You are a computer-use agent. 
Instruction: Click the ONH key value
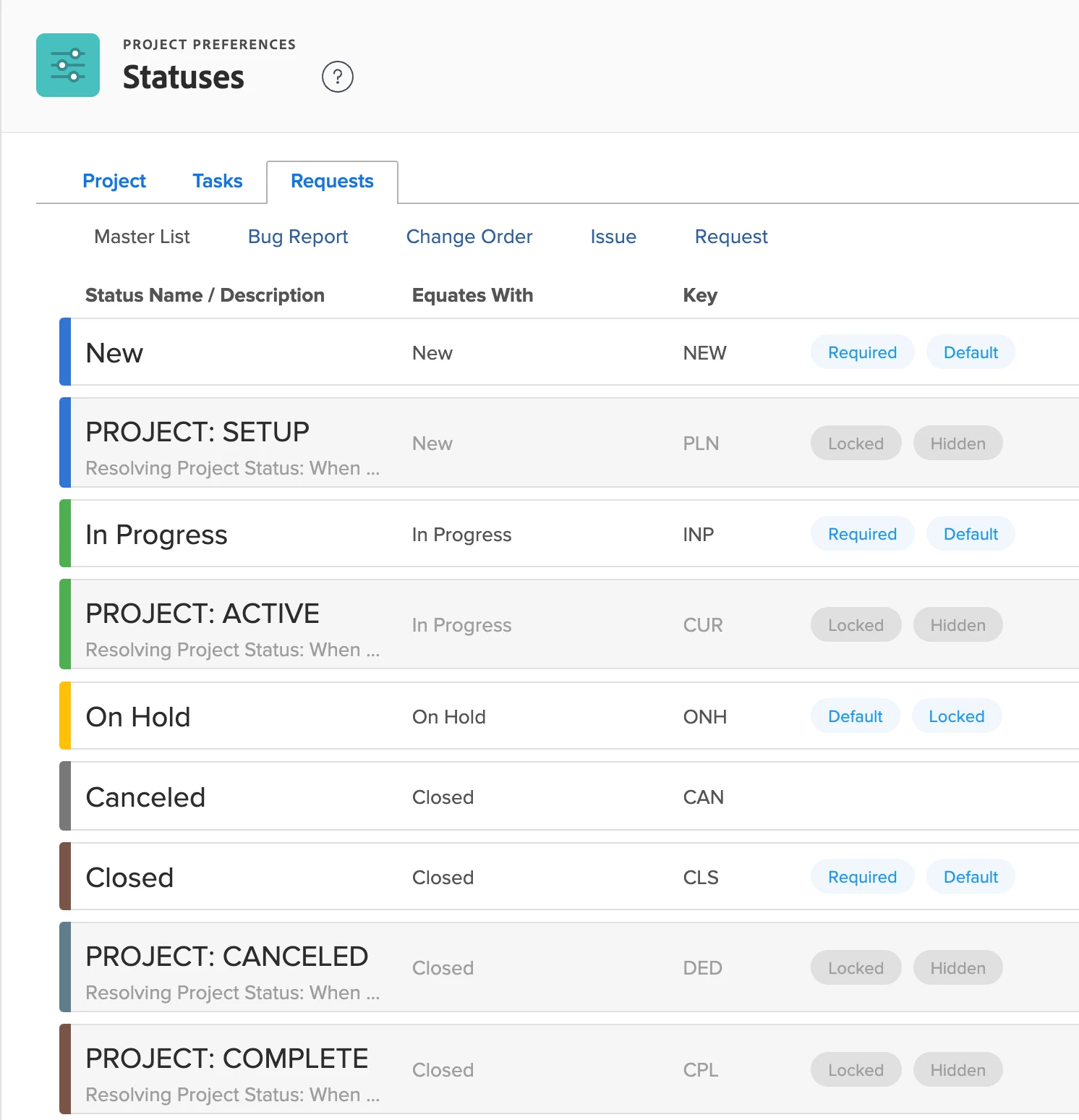(705, 717)
